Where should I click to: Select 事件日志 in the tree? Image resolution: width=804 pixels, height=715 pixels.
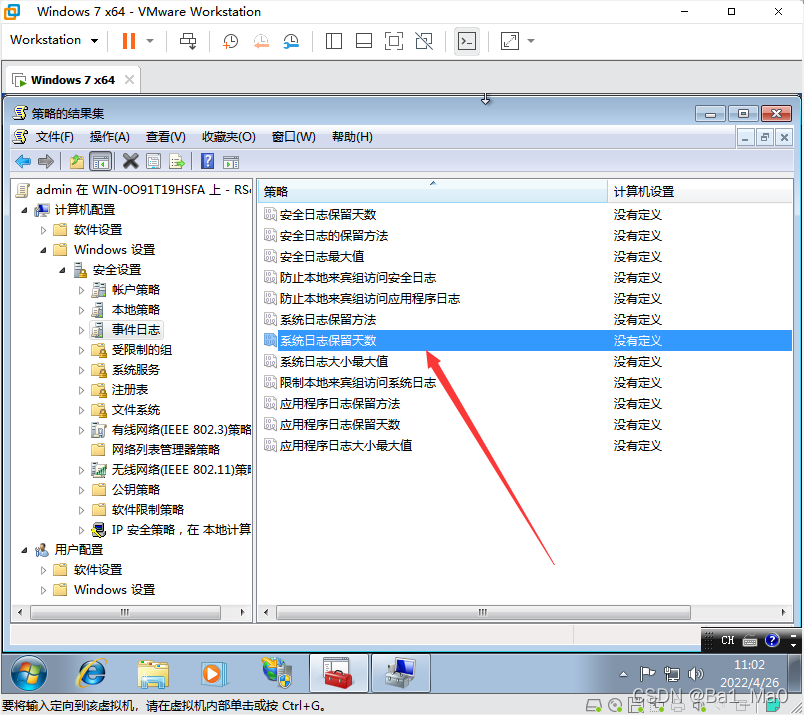click(x=136, y=330)
